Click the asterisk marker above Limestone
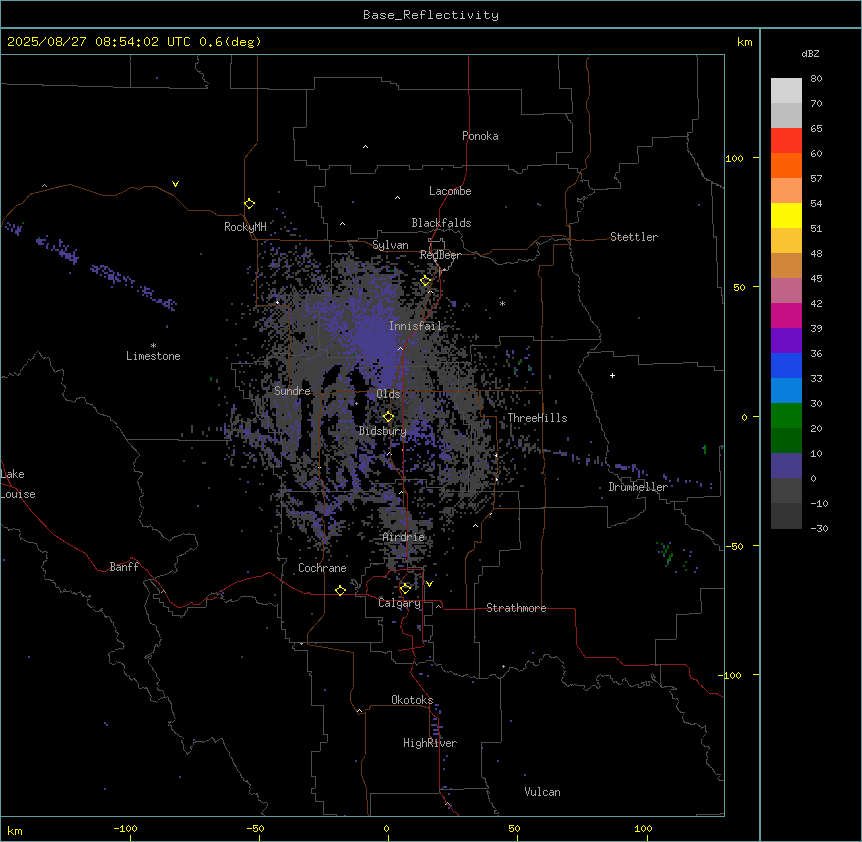The image size is (862, 842). tap(153, 345)
